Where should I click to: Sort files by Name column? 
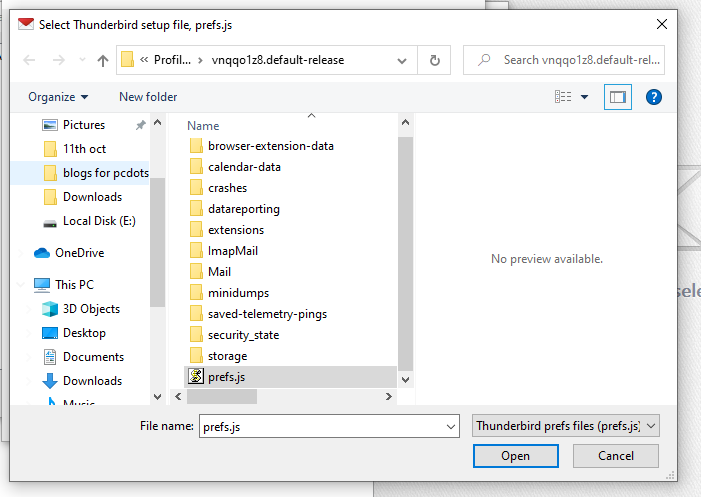(x=203, y=126)
